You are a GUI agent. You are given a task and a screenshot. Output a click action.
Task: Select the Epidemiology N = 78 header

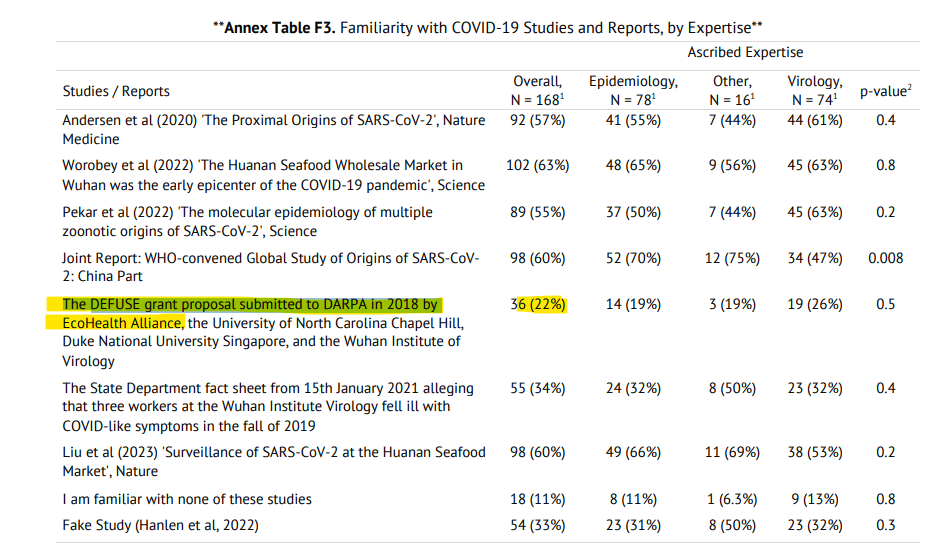(632, 90)
